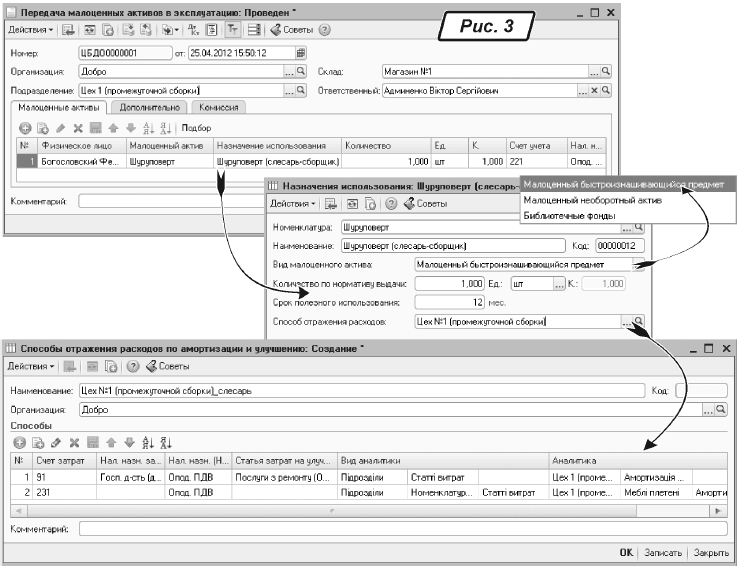Click the search icon next to Номенклатура Шуруповерт
Screen dimensions: 741x570
tap(640, 227)
